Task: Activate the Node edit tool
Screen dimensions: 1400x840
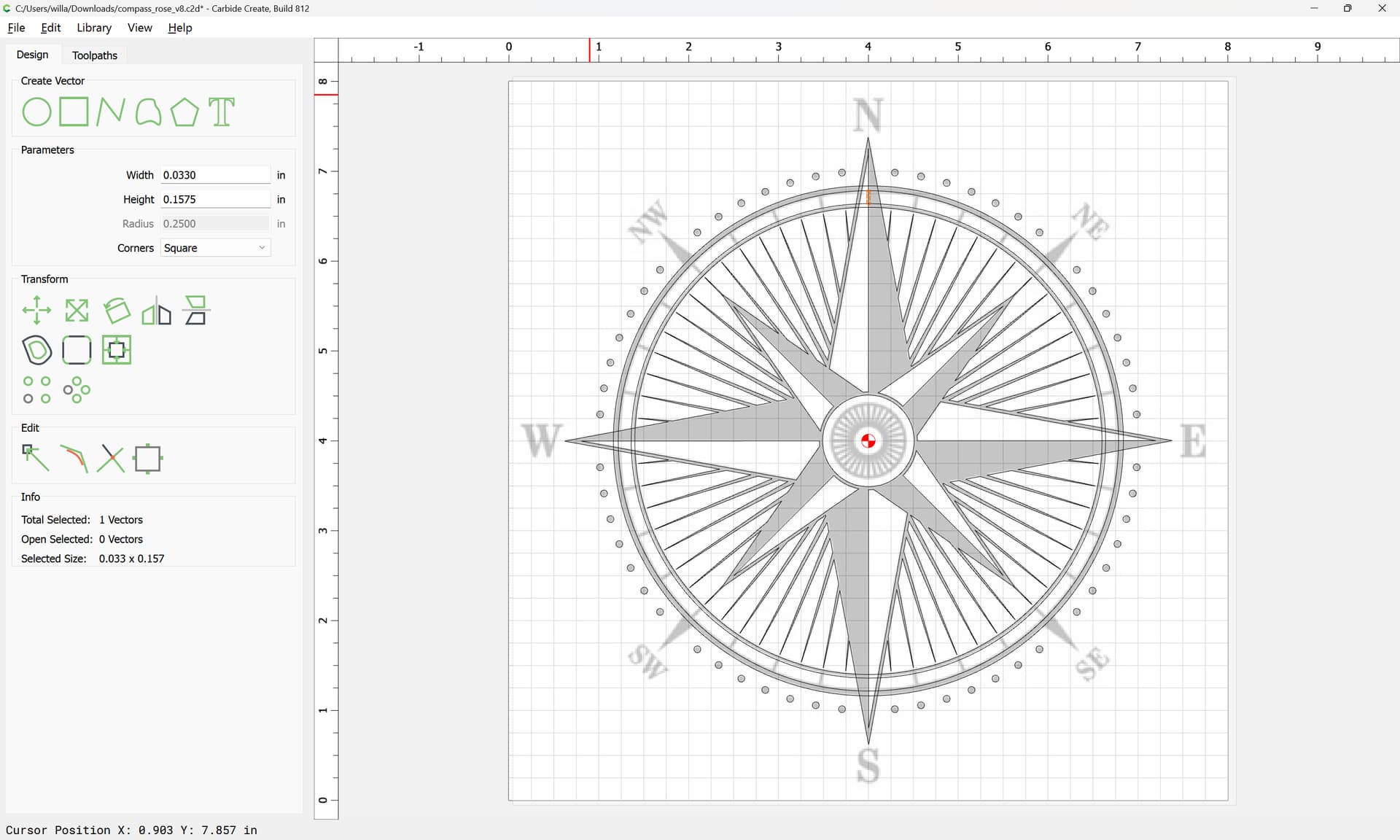Action: point(36,459)
